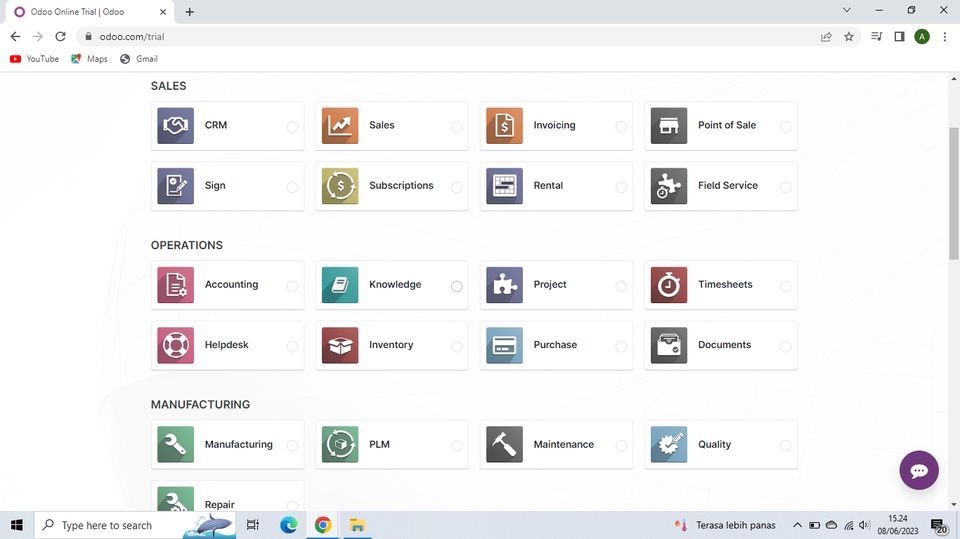Image resolution: width=960 pixels, height=539 pixels.
Task: Select the Inventory app radio button
Action: coord(457,347)
